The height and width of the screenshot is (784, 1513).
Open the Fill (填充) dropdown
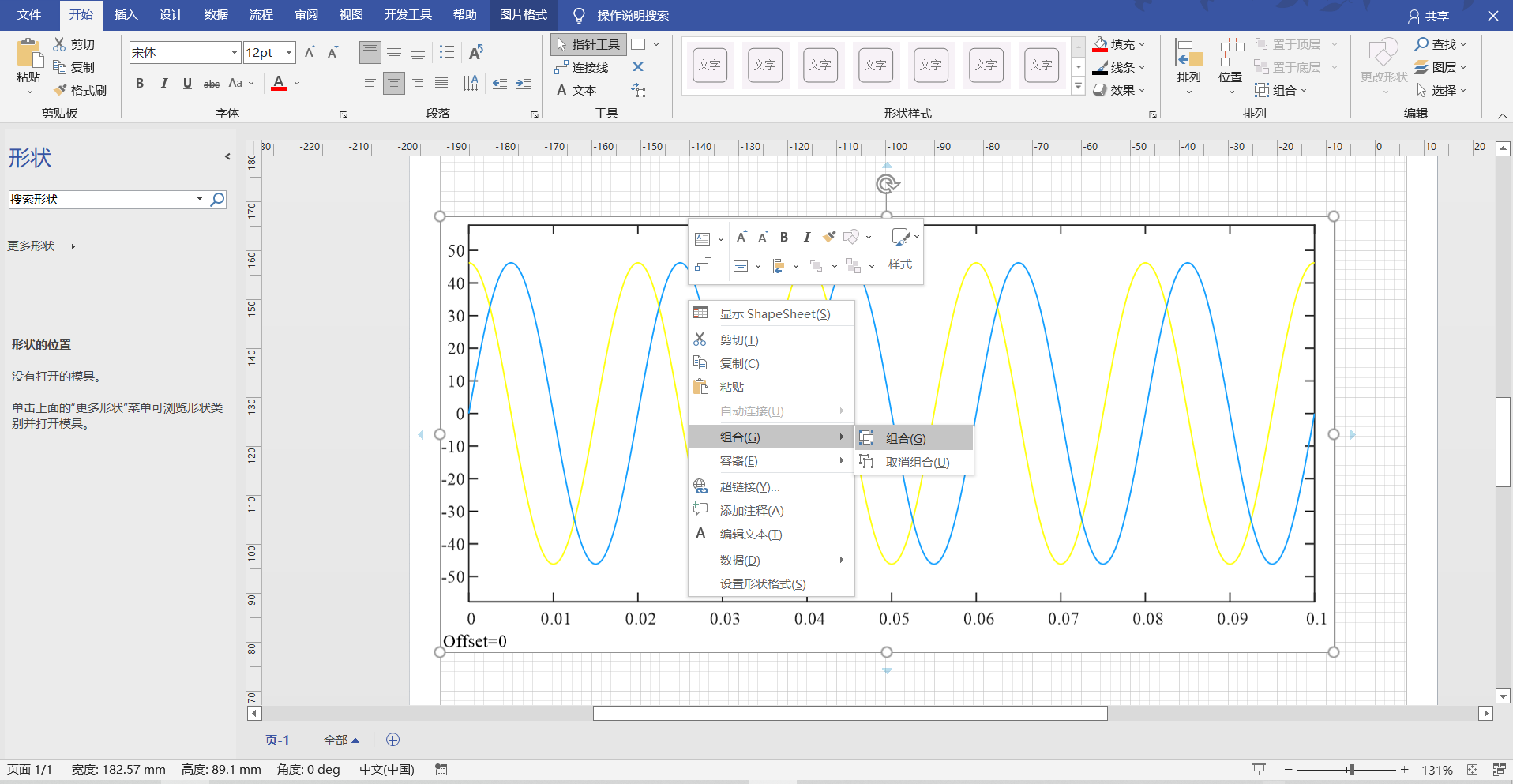pos(1119,44)
